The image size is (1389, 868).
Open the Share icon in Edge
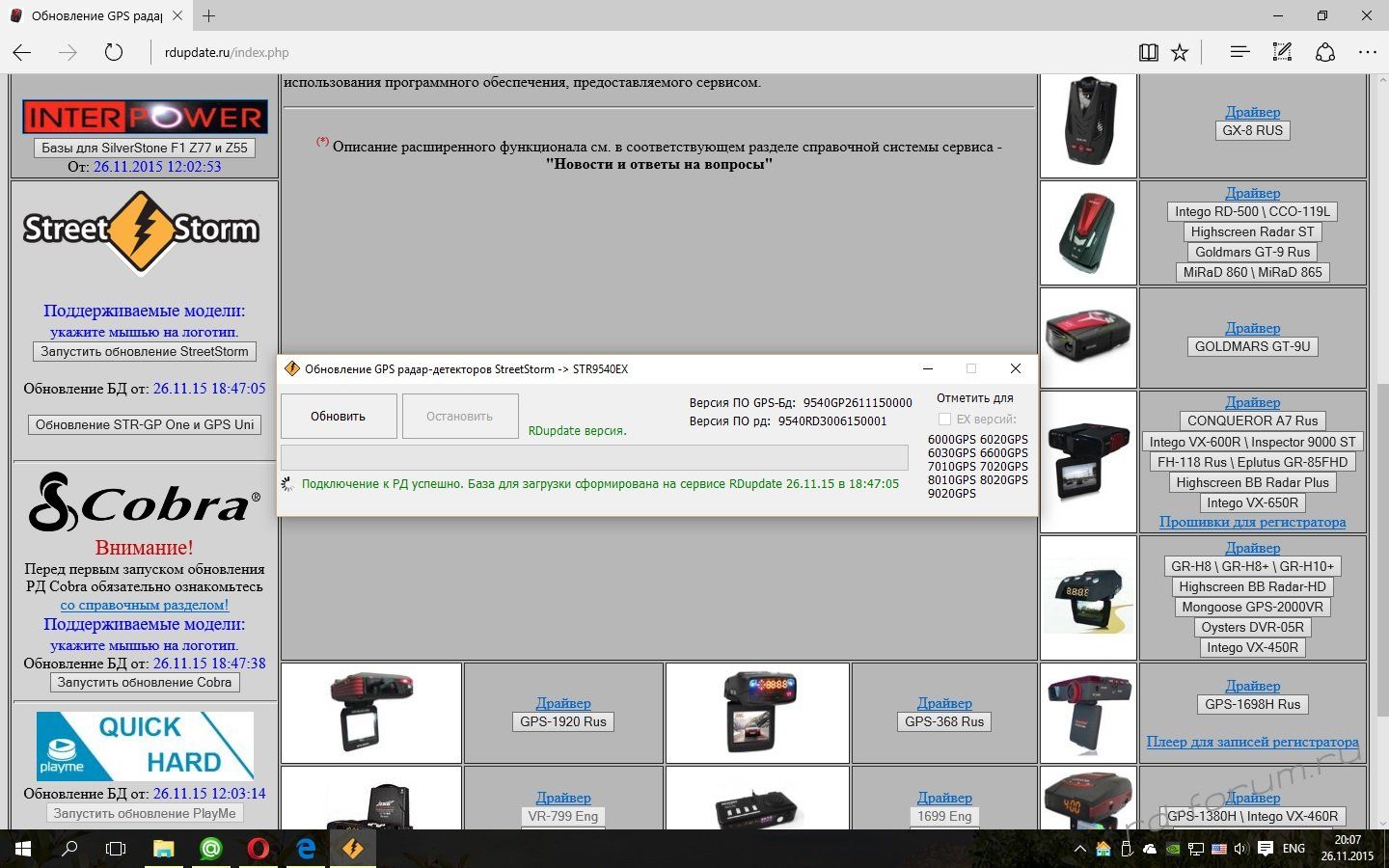click(x=1325, y=53)
